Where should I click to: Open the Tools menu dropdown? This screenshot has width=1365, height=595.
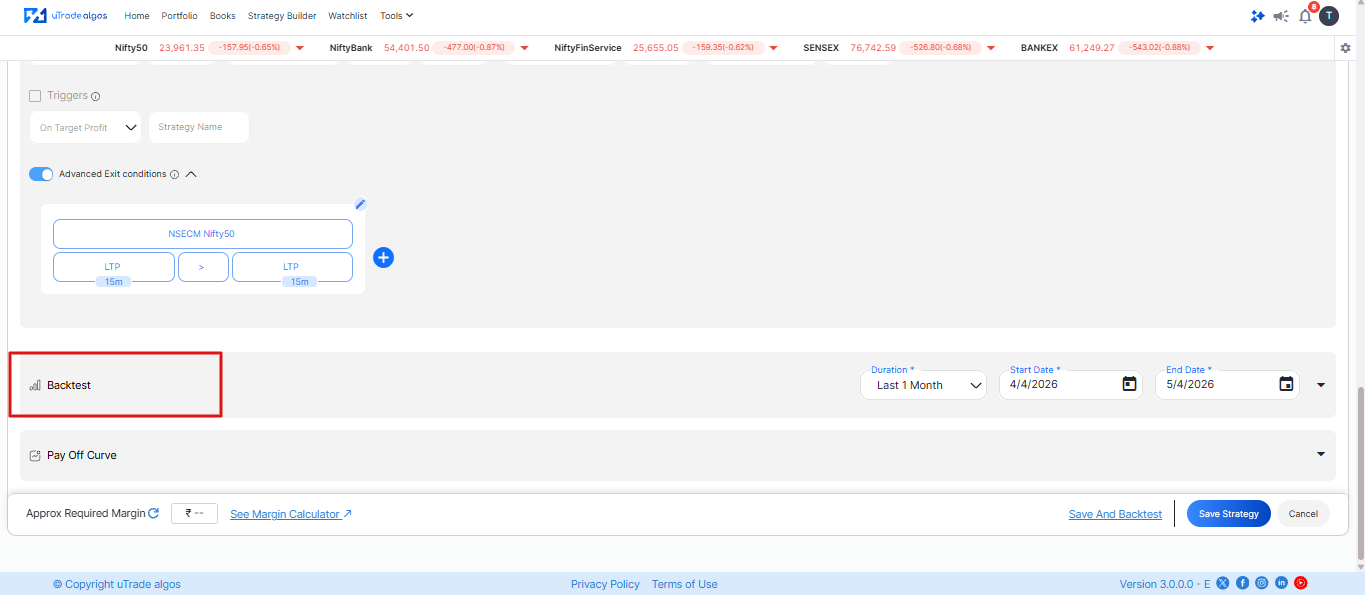coord(397,16)
